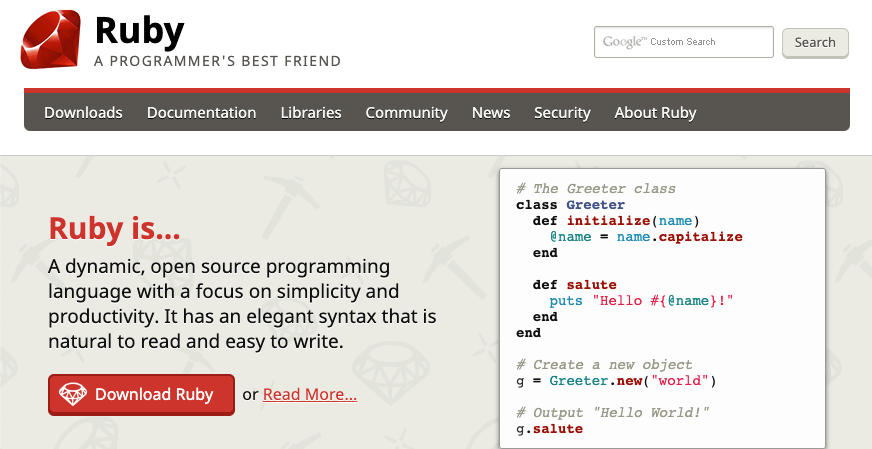Viewport: 872px width, 449px height.
Task: Follow the Read More... link
Action: [x=310, y=394]
